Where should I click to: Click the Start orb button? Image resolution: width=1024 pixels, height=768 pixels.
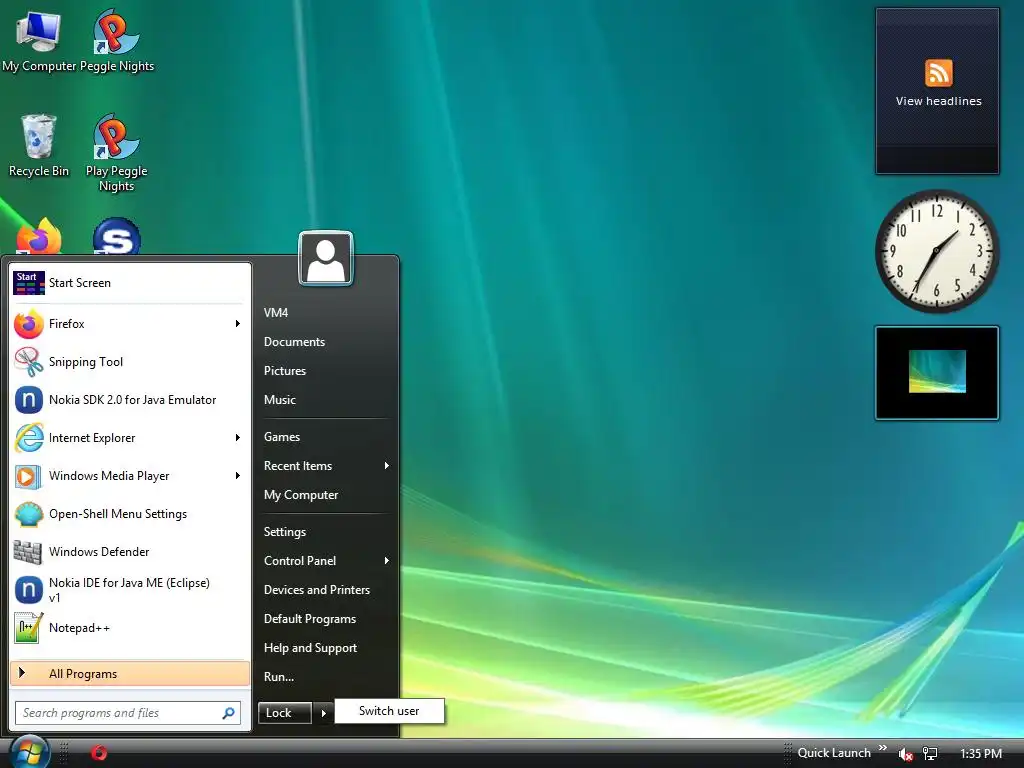point(29,752)
